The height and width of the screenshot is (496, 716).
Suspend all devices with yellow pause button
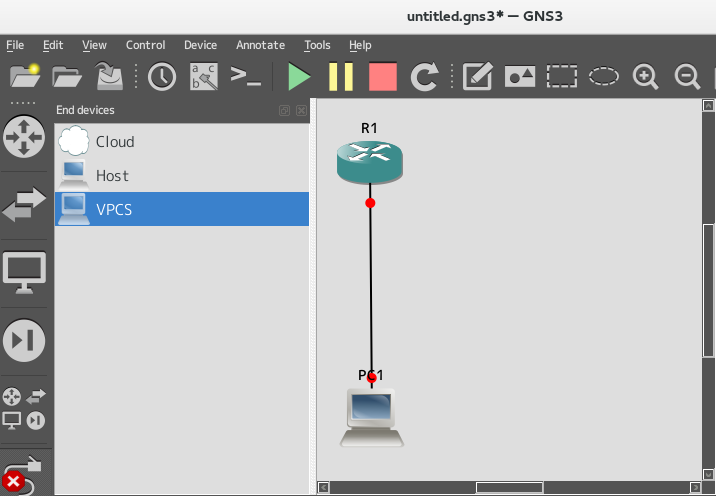click(341, 76)
